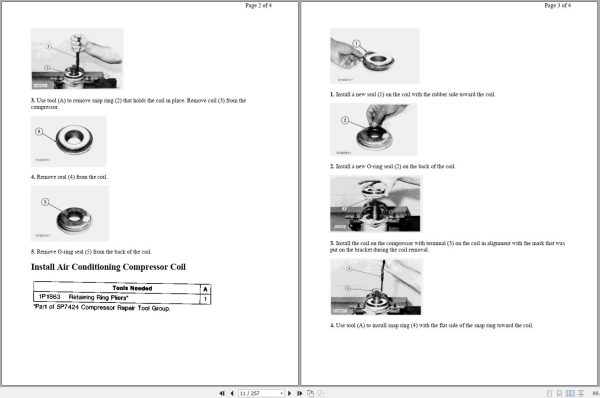Click step 2 text 'Install a new O-ring seal (2)'
This screenshot has width=600, height=398.
(x=393, y=166)
